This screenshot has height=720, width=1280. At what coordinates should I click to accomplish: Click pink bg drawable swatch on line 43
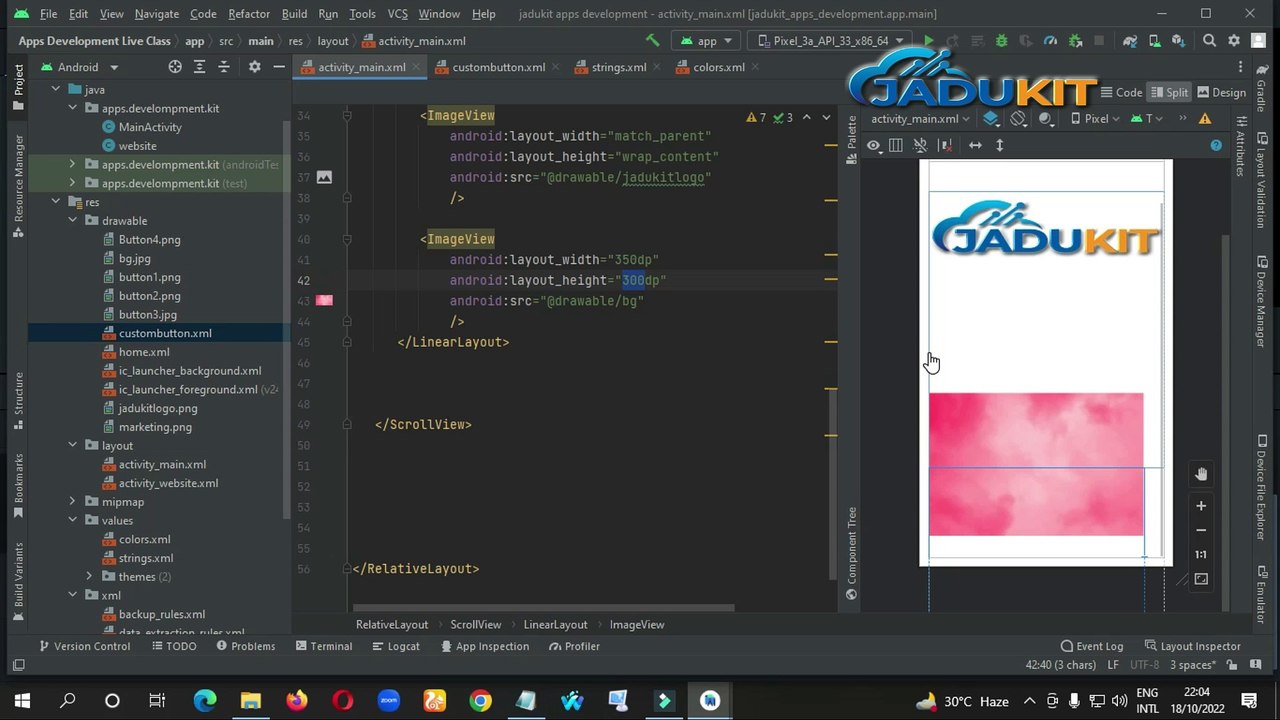click(x=324, y=300)
